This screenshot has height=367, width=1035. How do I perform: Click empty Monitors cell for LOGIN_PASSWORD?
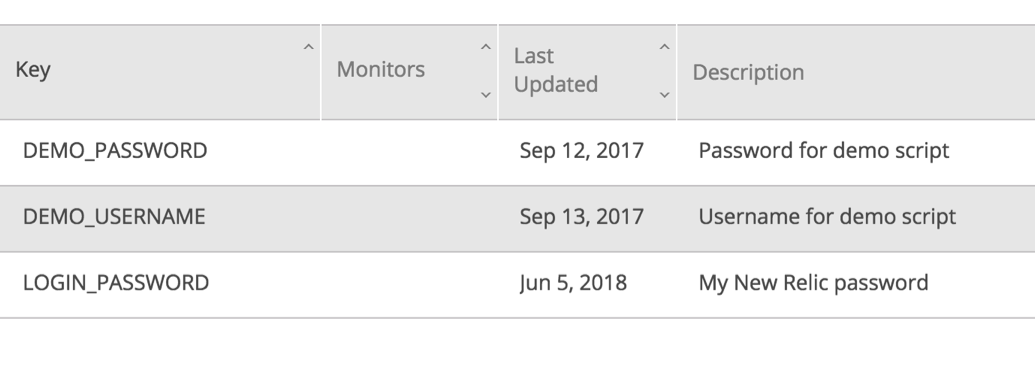(x=409, y=284)
